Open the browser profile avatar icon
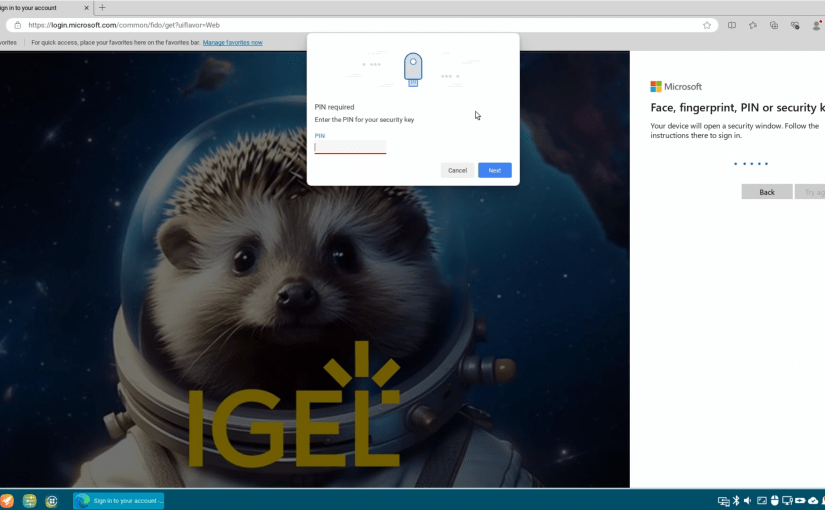 coord(817,25)
